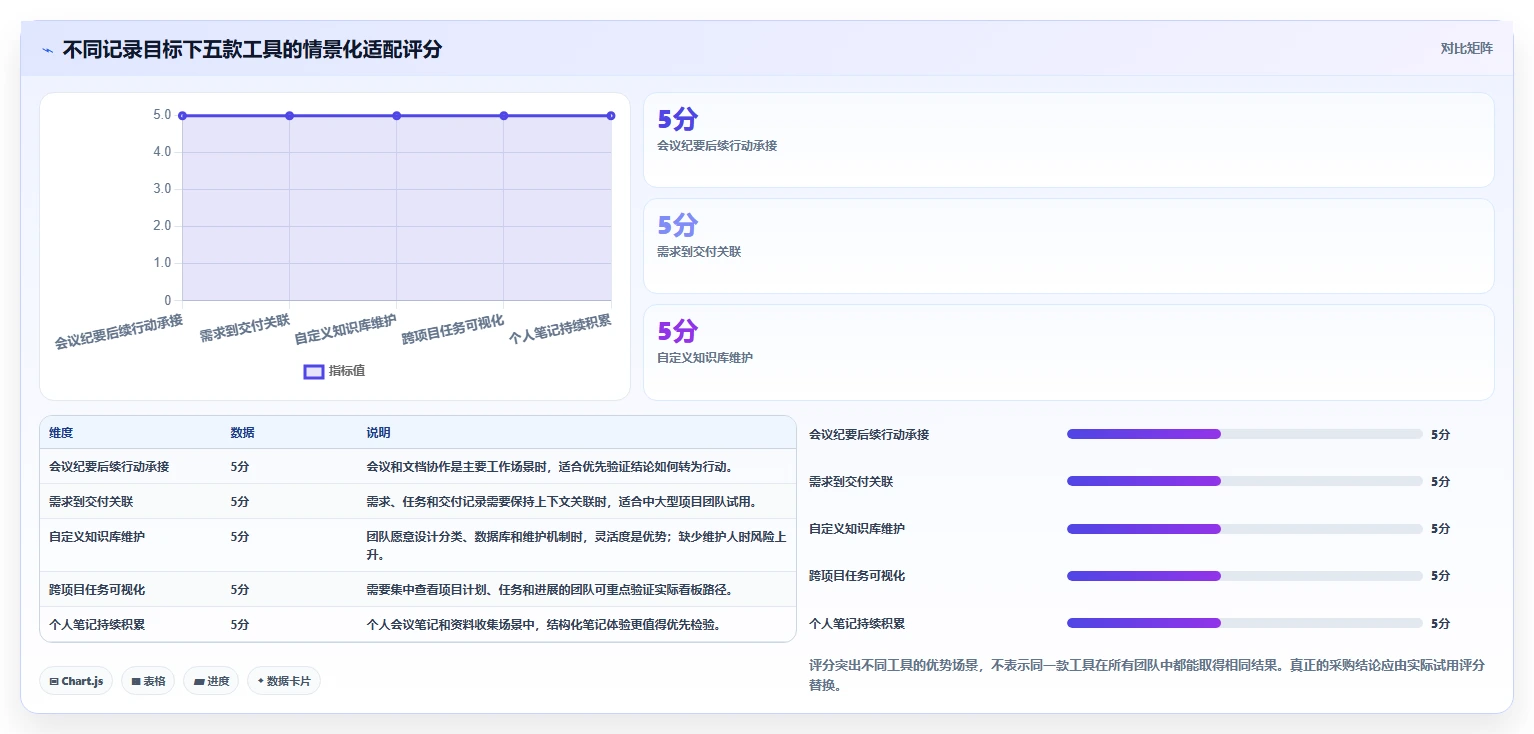Click 个人笔记持续积累 label beside progress bar
The width and height of the screenshot is (1534, 734).
pos(857,623)
